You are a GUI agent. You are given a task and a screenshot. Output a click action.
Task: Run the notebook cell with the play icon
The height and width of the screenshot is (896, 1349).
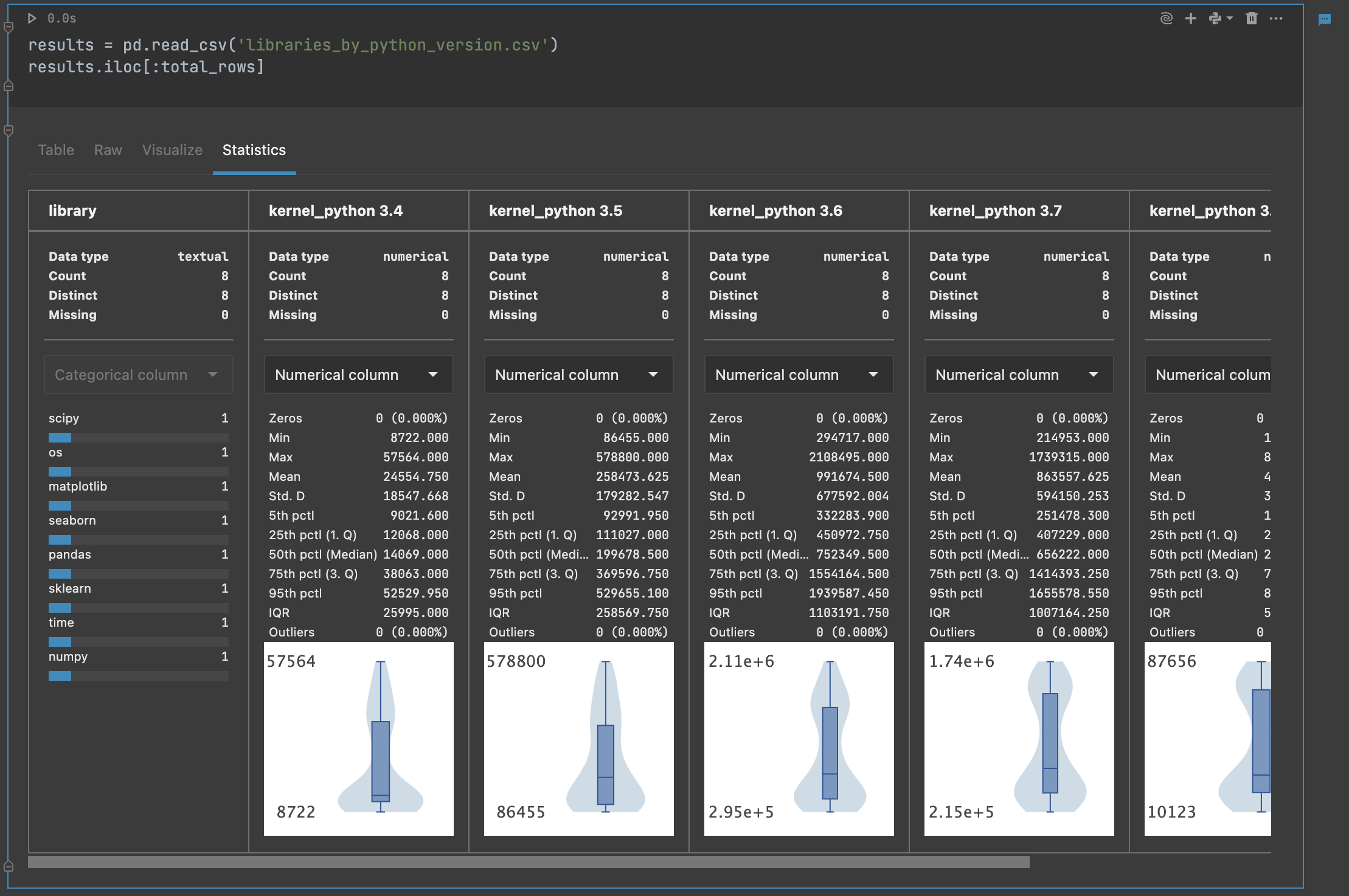[33, 19]
